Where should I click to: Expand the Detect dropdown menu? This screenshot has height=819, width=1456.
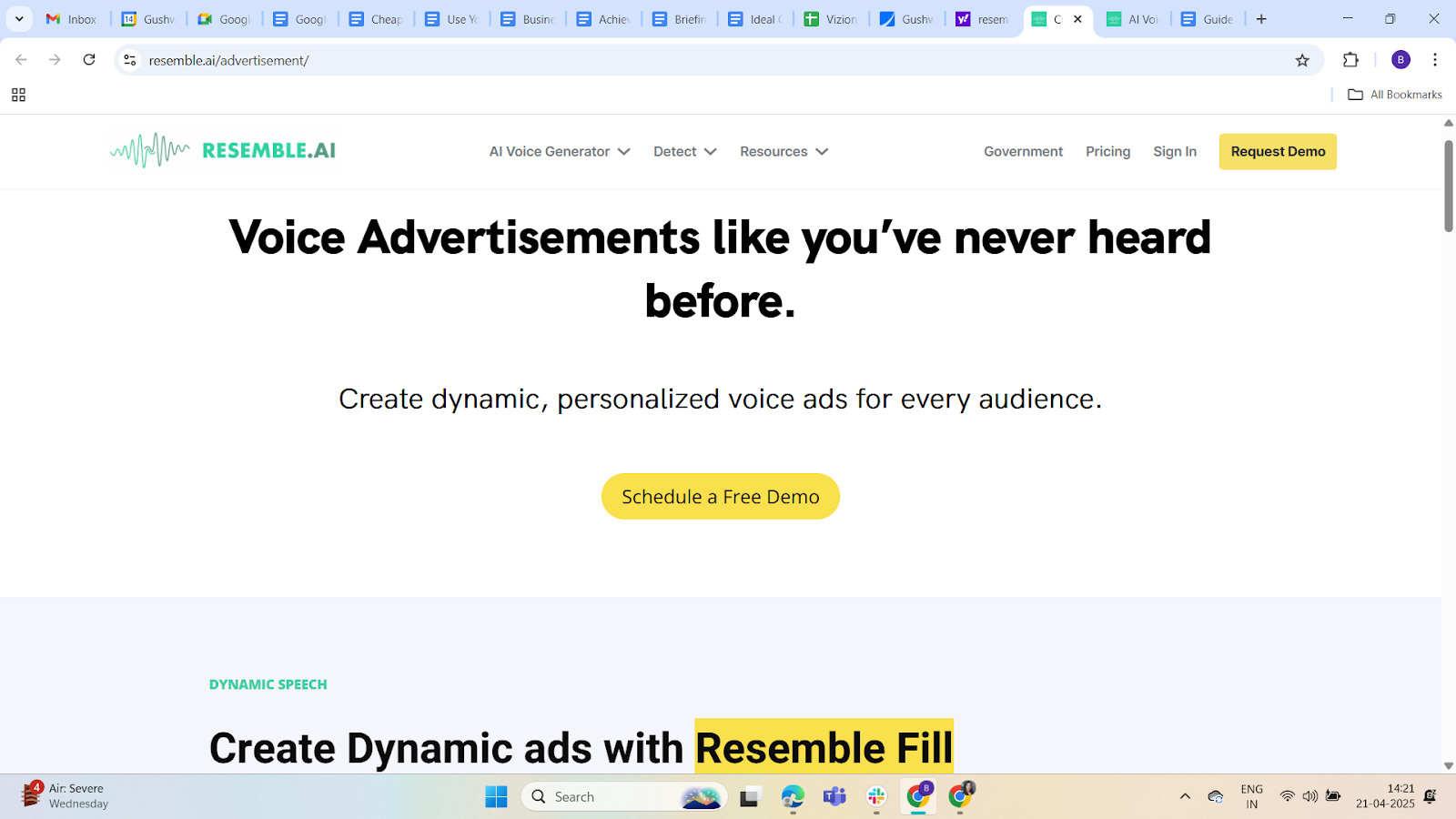[x=685, y=152]
